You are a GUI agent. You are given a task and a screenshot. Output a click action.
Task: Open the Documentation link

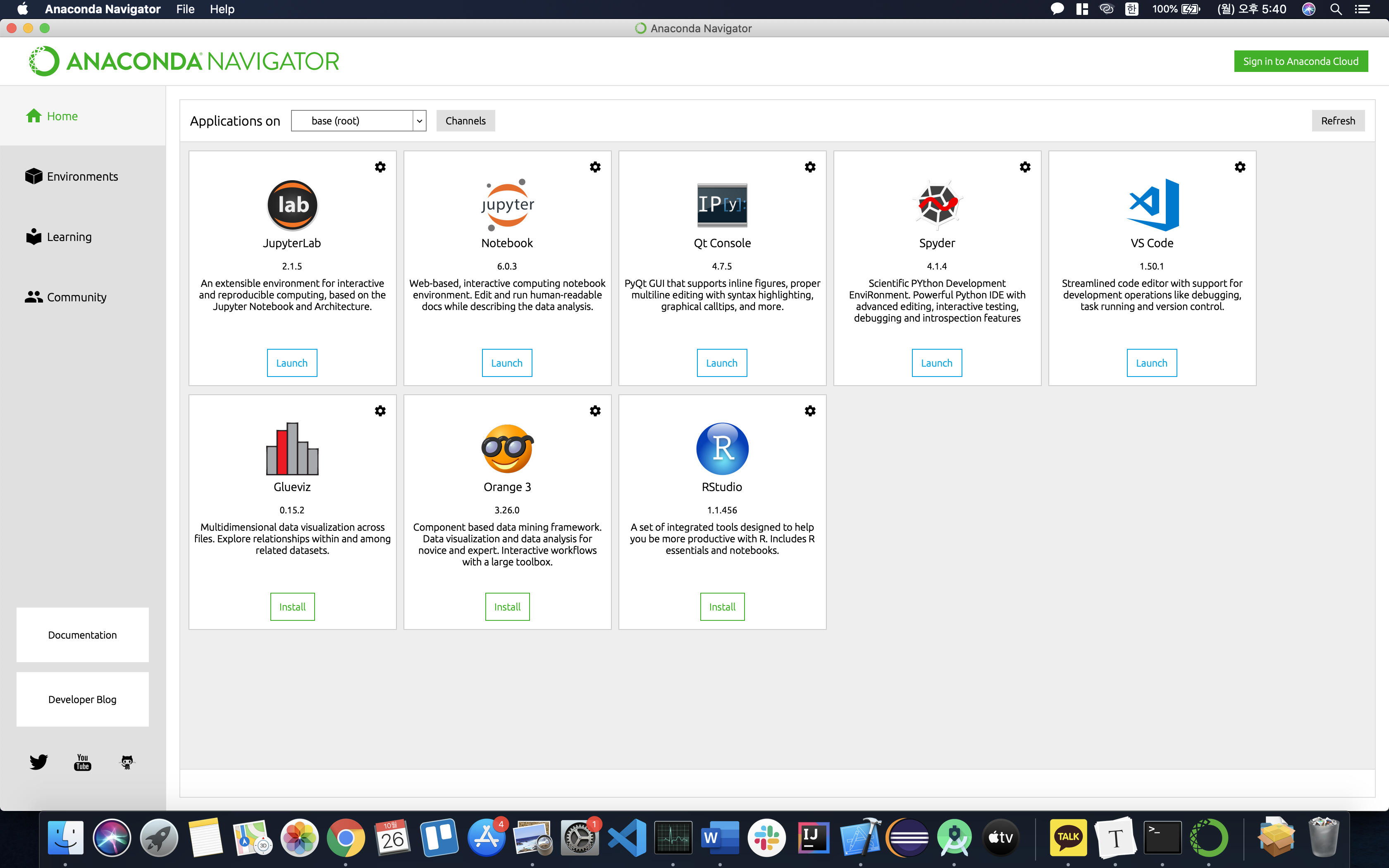point(82,635)
